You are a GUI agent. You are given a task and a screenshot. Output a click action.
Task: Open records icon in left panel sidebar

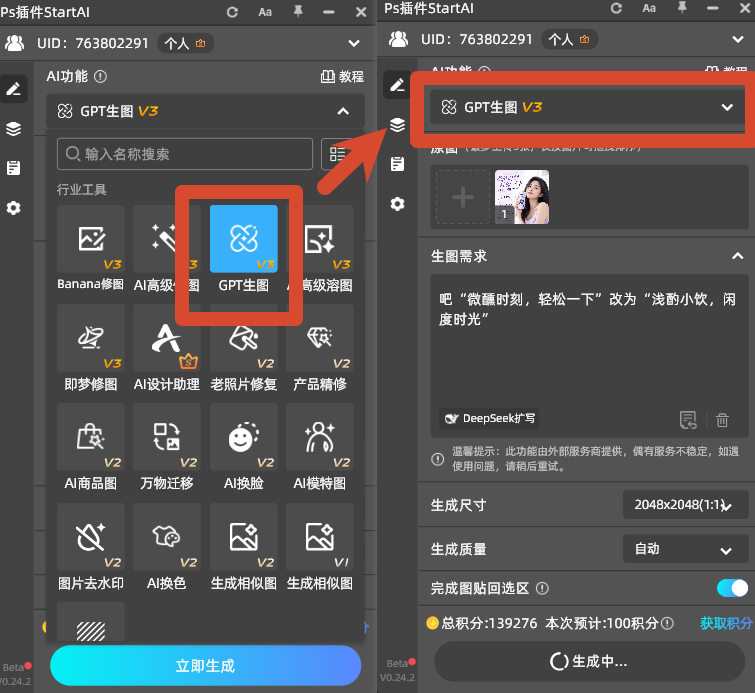(x=13, y=168)
